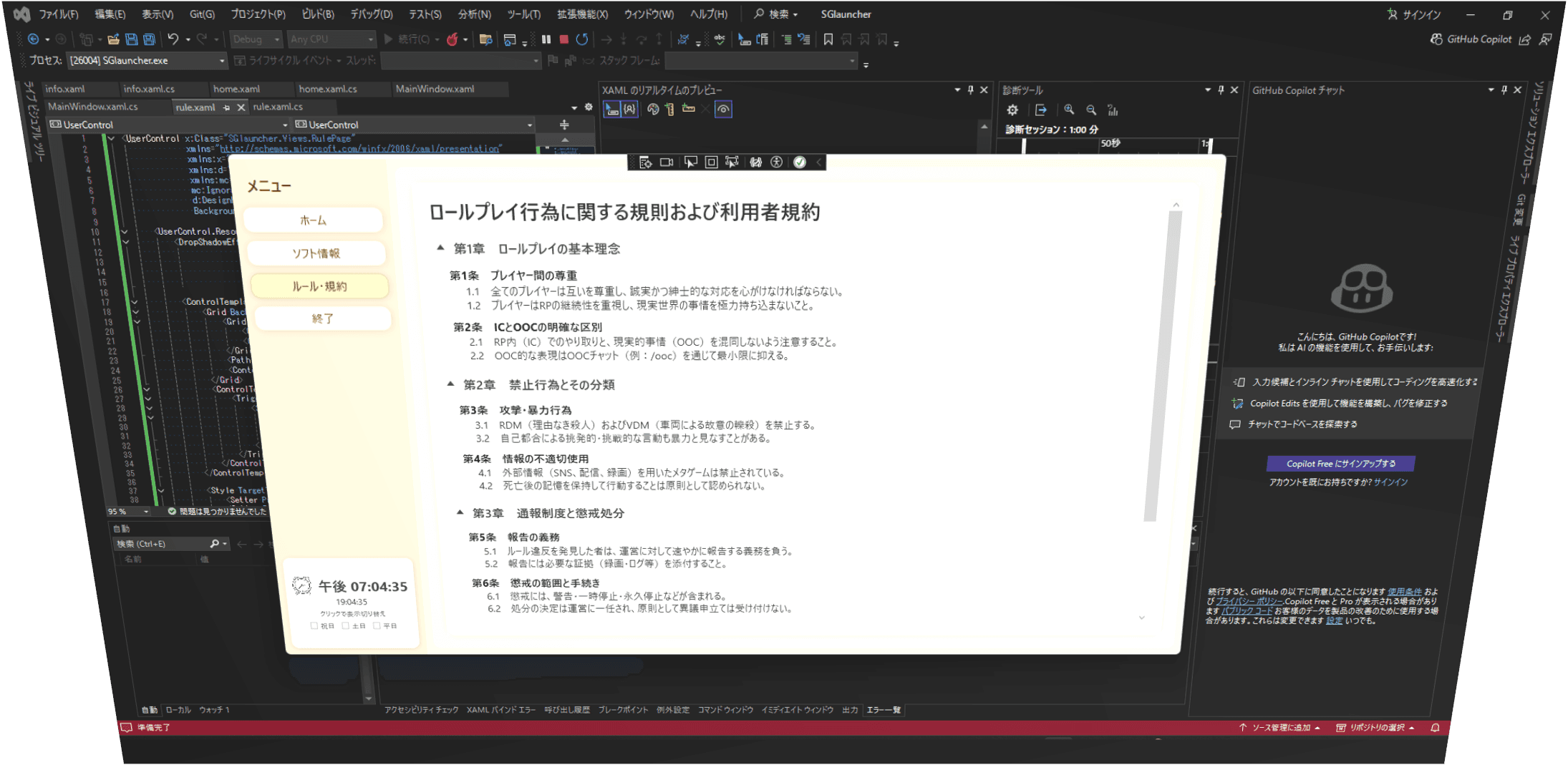The width and height of the screenshot is (1568, 765).
Task: Click the ホーム menu button in launcher
Action: pos(314,220)
